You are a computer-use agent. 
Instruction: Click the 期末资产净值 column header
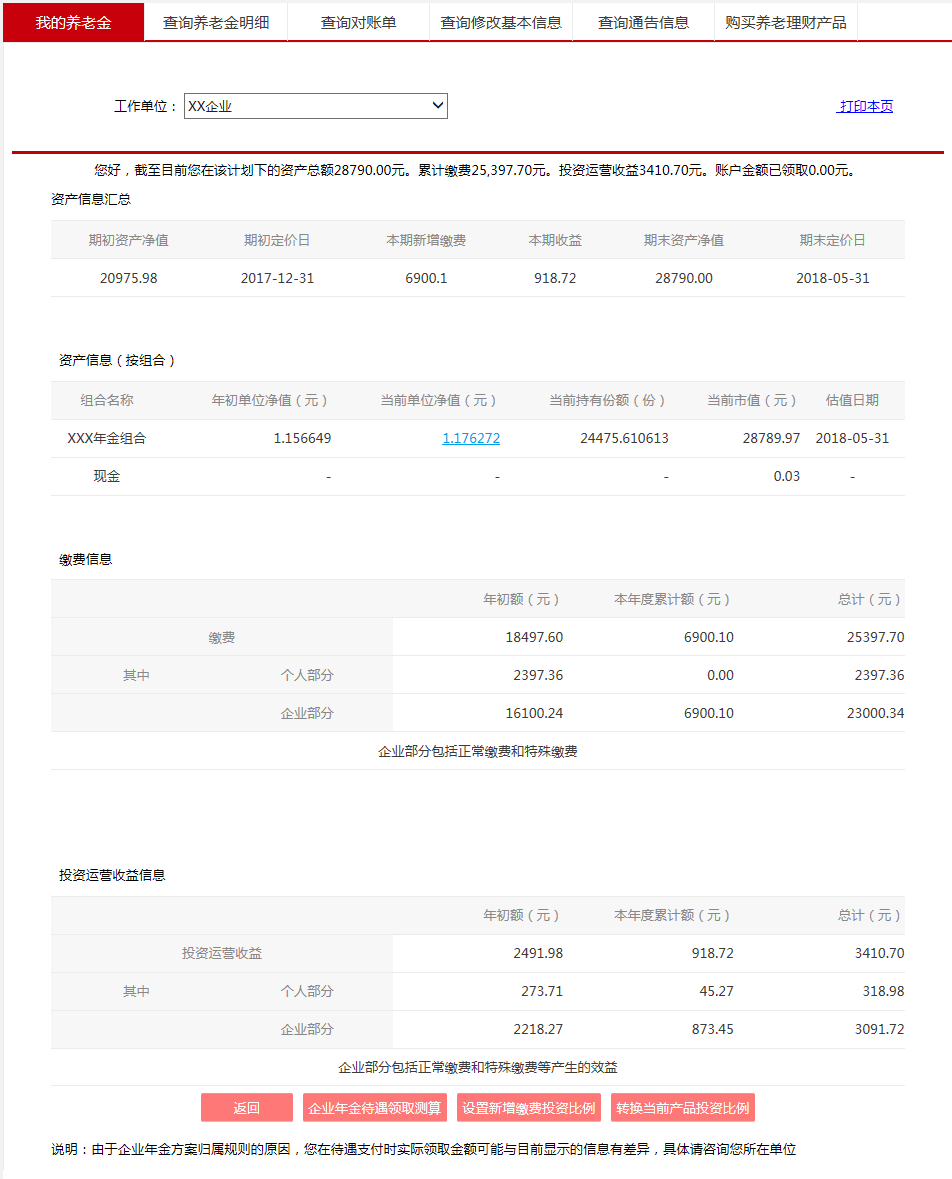(684, 240)
